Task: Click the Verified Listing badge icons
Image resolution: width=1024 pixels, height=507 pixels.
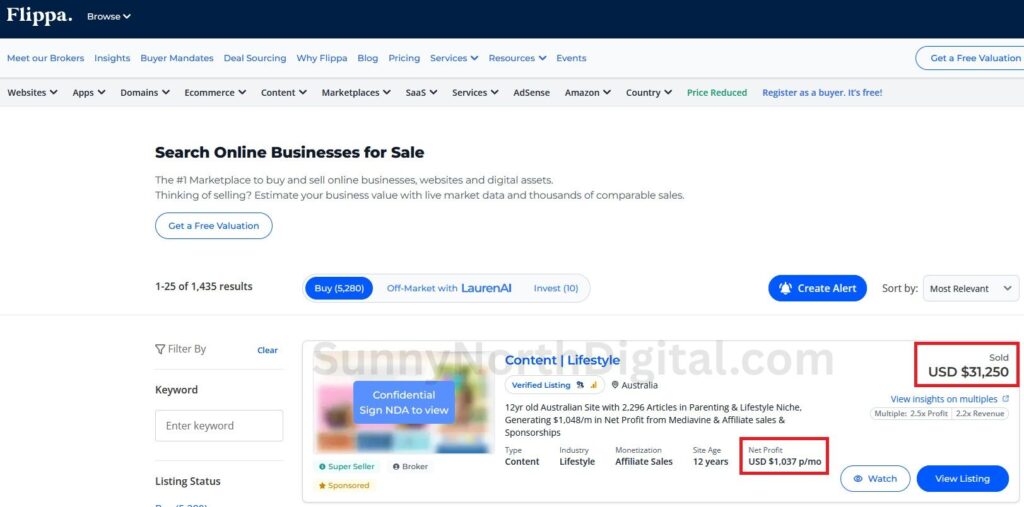Action: 586,385
